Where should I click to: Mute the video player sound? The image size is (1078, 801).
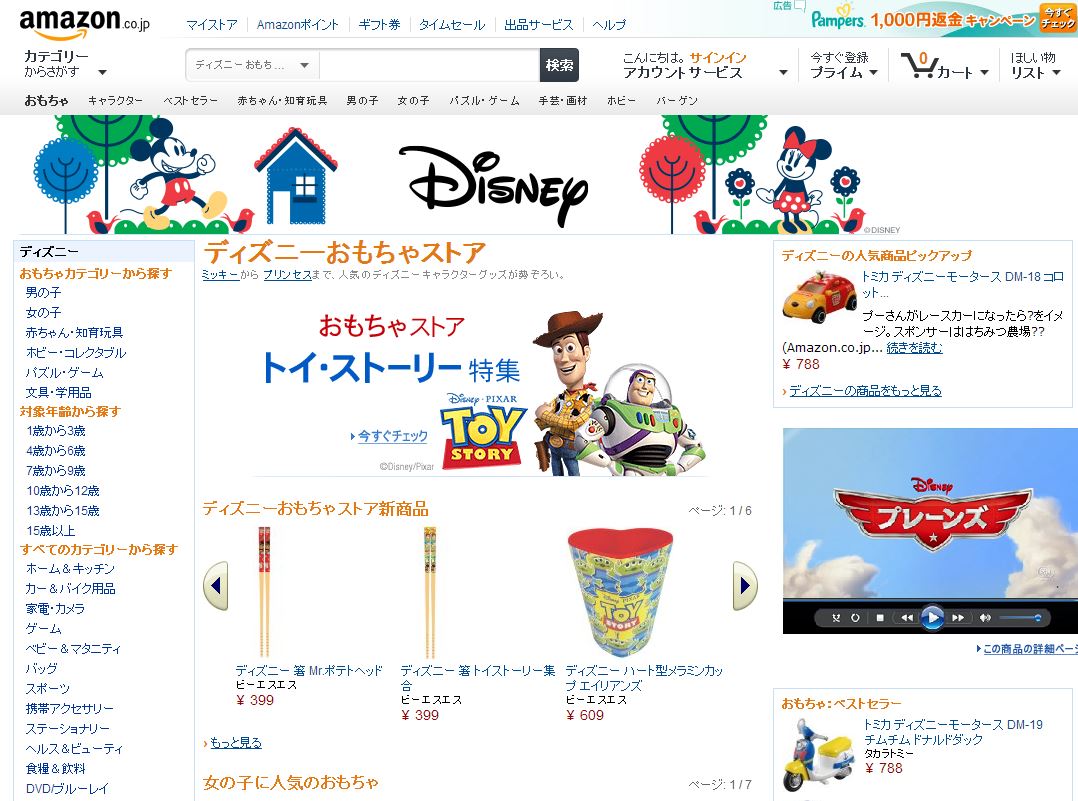click(x=985, y=617)
